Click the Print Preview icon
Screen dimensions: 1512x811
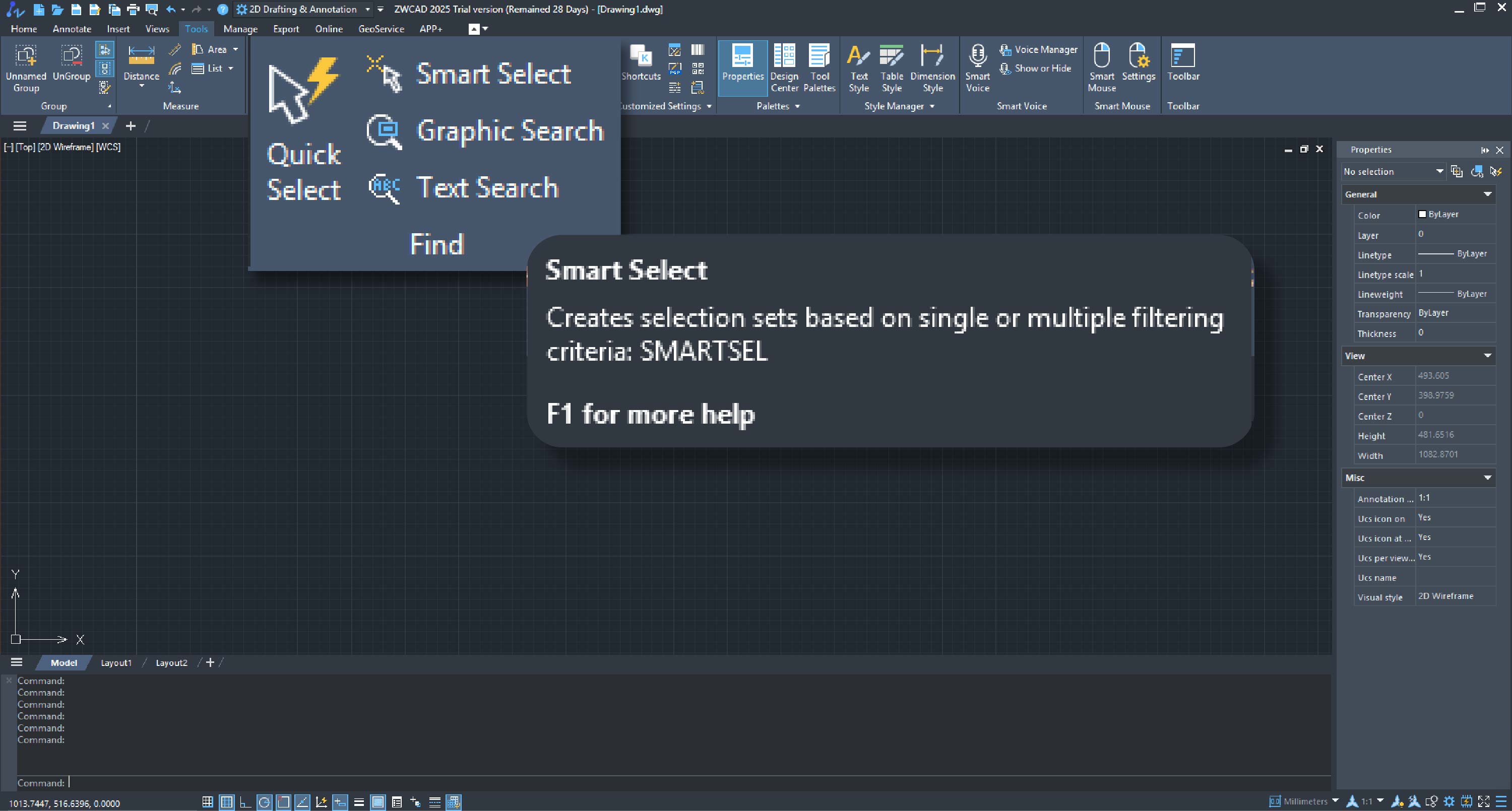151,10
